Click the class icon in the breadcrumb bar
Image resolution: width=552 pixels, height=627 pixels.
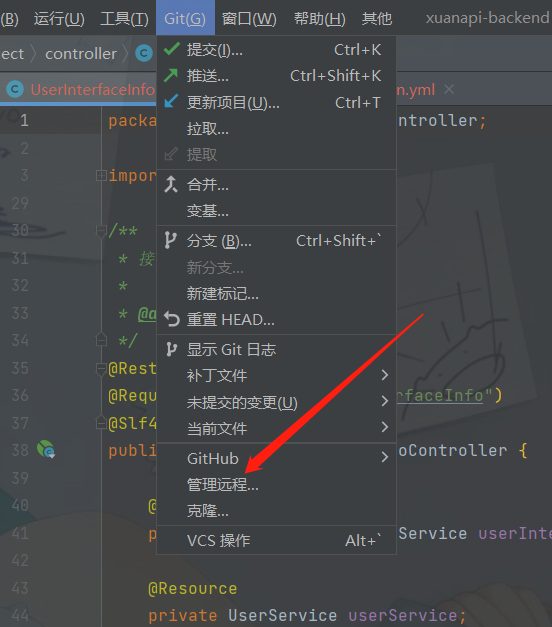coord(144,53)
